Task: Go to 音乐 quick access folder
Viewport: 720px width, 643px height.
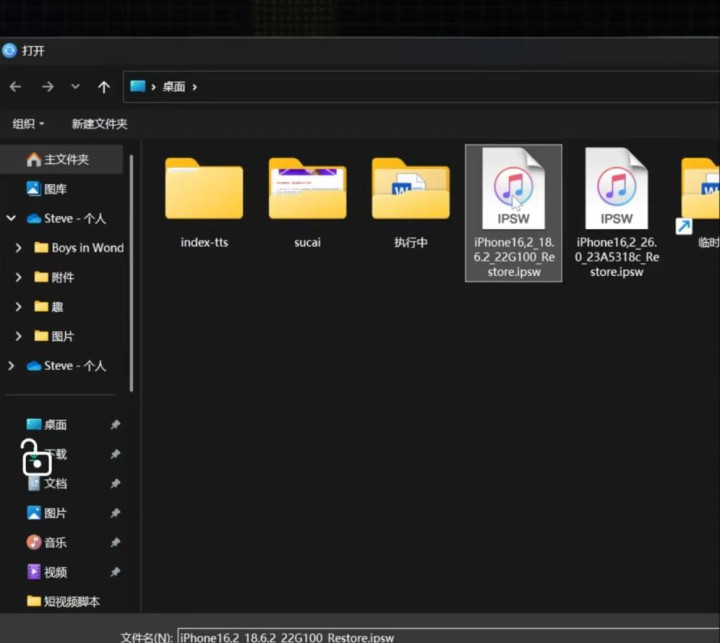Action: click(x=55, y=542)
